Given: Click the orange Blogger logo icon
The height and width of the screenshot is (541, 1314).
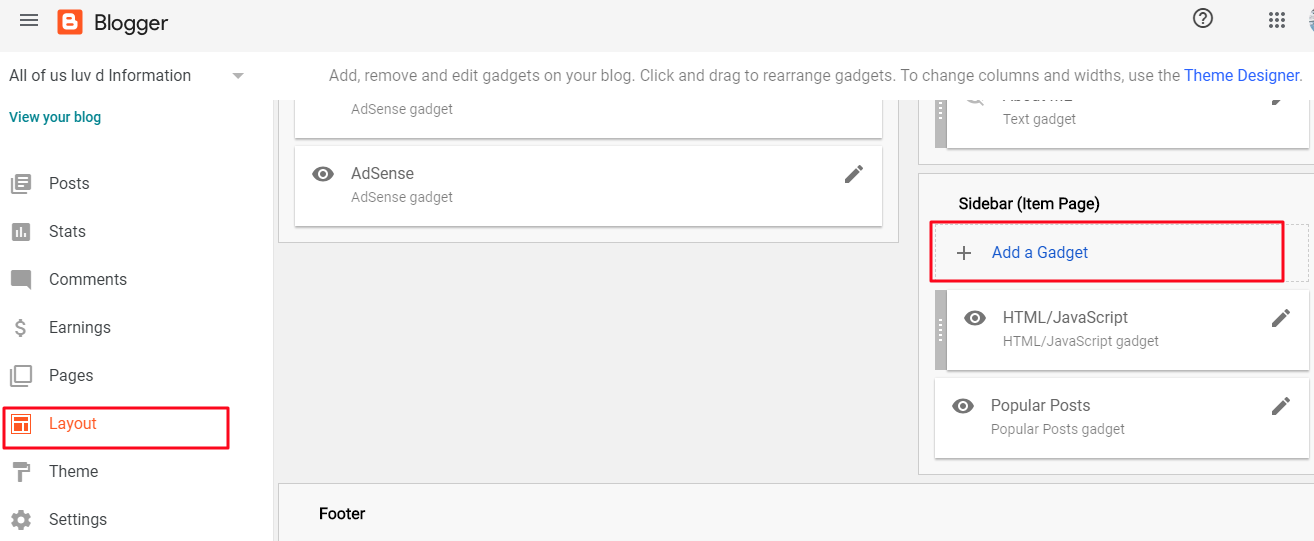Looking at the screenshot, I should [70, 22].
